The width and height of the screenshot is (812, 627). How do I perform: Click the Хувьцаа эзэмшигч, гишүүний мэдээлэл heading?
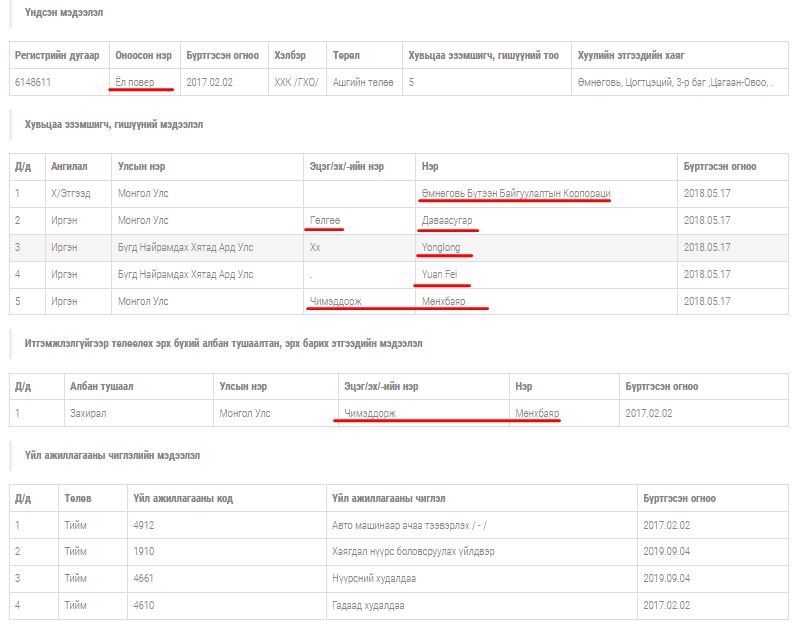[114, 124]
